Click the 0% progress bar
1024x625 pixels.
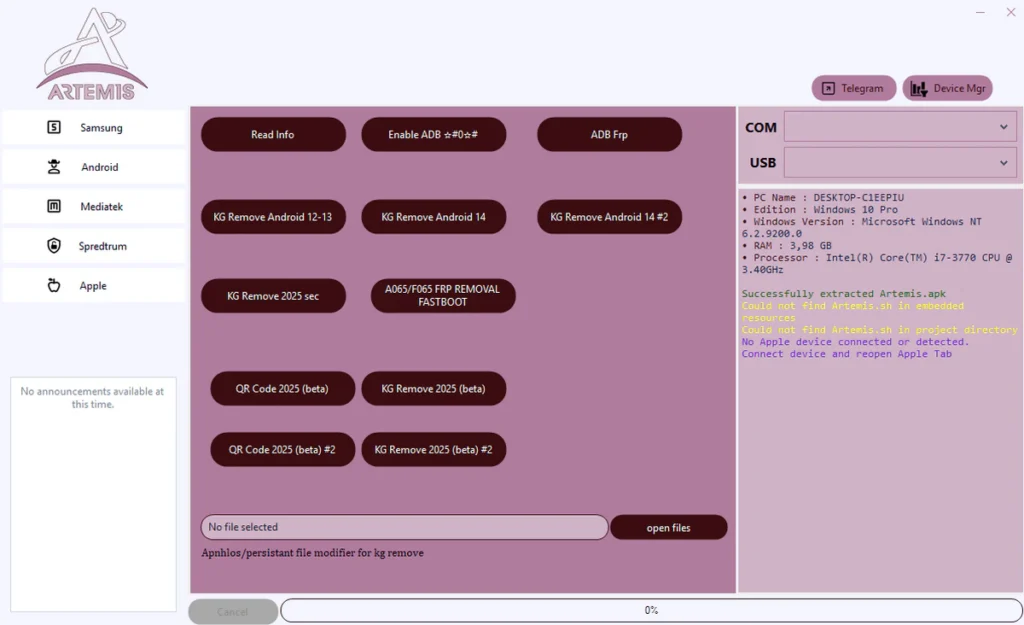click(651, 610)
